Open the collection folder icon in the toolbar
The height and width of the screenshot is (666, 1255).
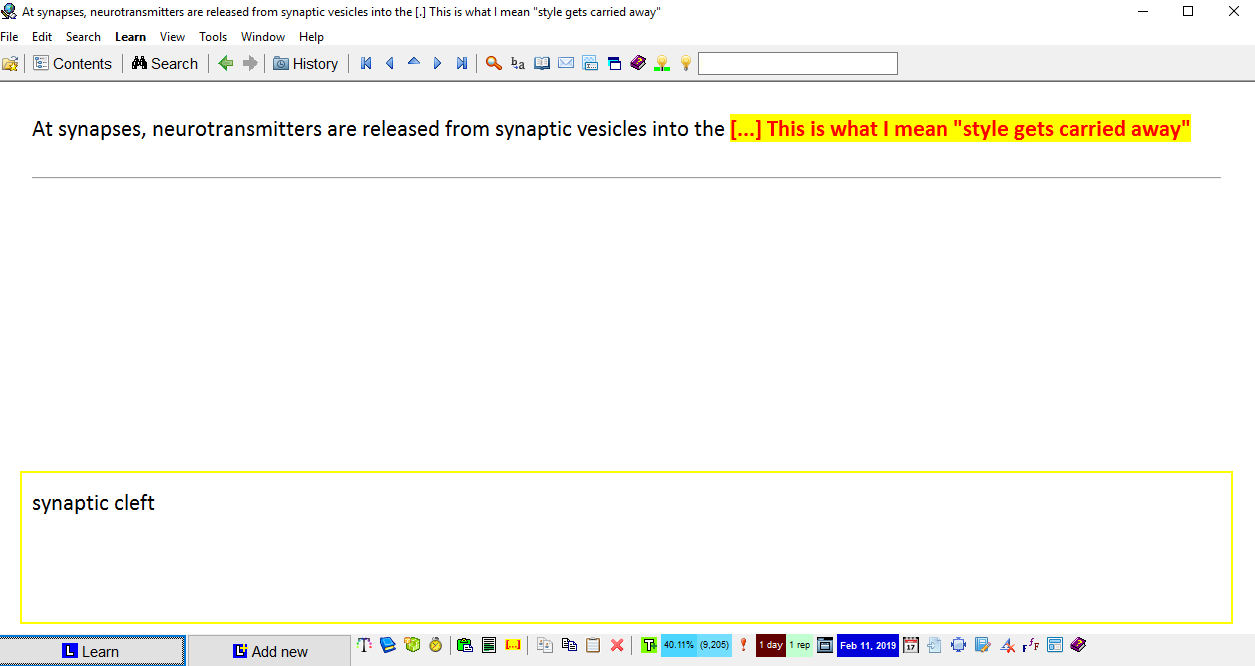[x=10, y=63]
